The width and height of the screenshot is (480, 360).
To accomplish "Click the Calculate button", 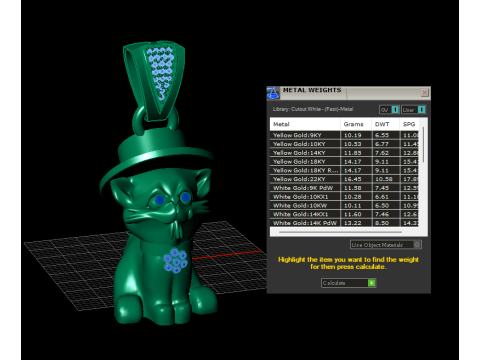I will point(349,283).
